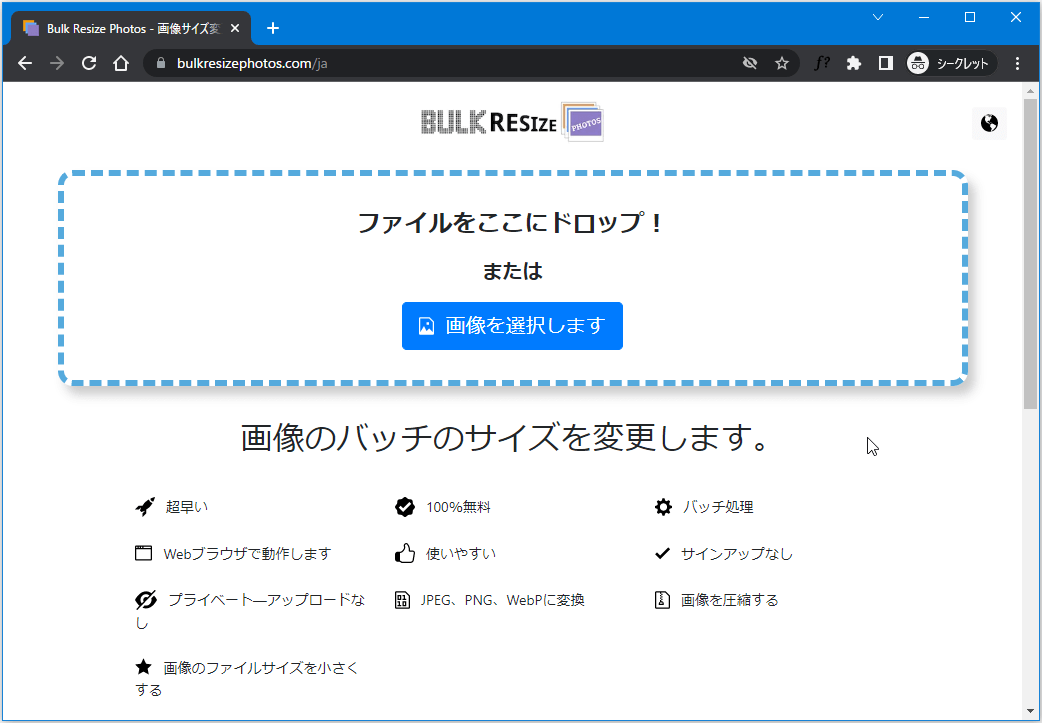Close the Bulk Resize Photos tab
1042x723 pixels.
236,28
